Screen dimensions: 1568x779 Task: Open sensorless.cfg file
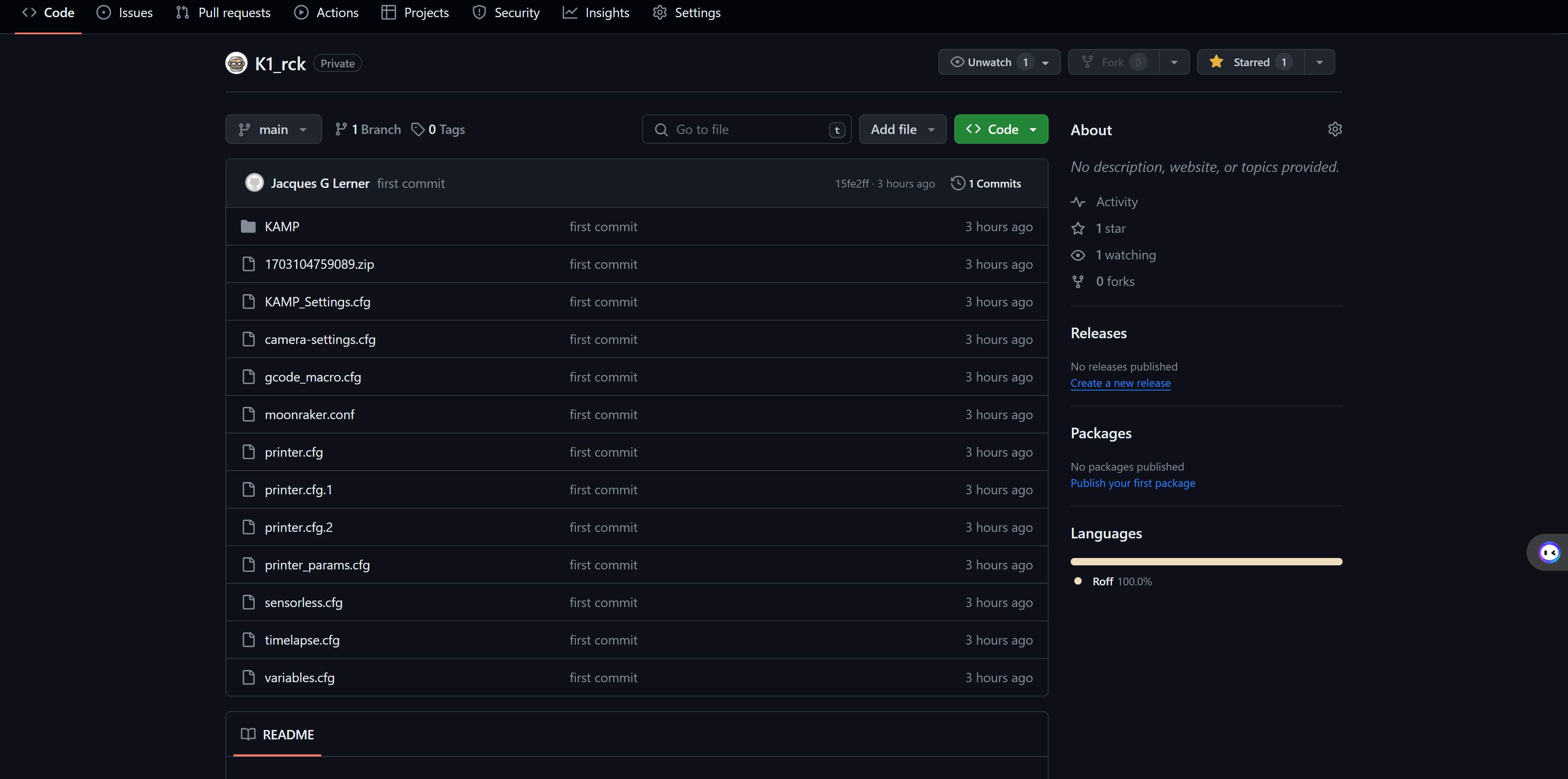point(303,603)
